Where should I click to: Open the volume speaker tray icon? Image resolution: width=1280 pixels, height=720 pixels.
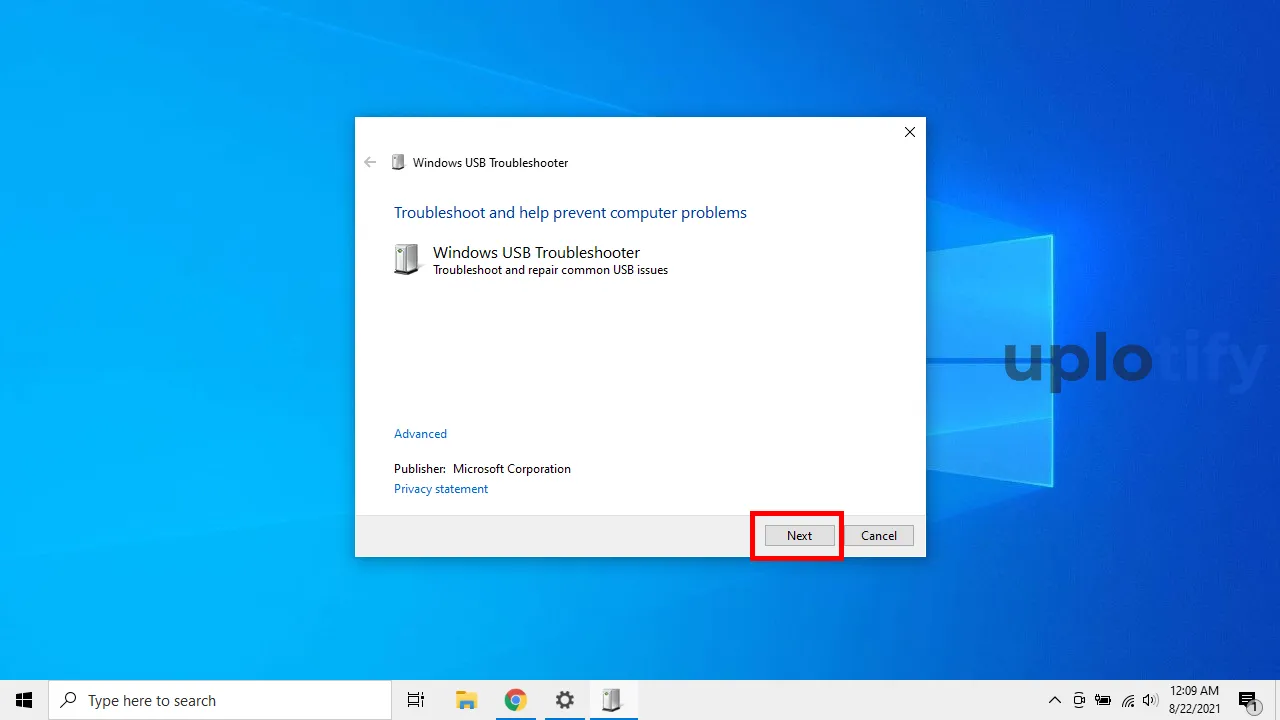(x=1150, y=700)
